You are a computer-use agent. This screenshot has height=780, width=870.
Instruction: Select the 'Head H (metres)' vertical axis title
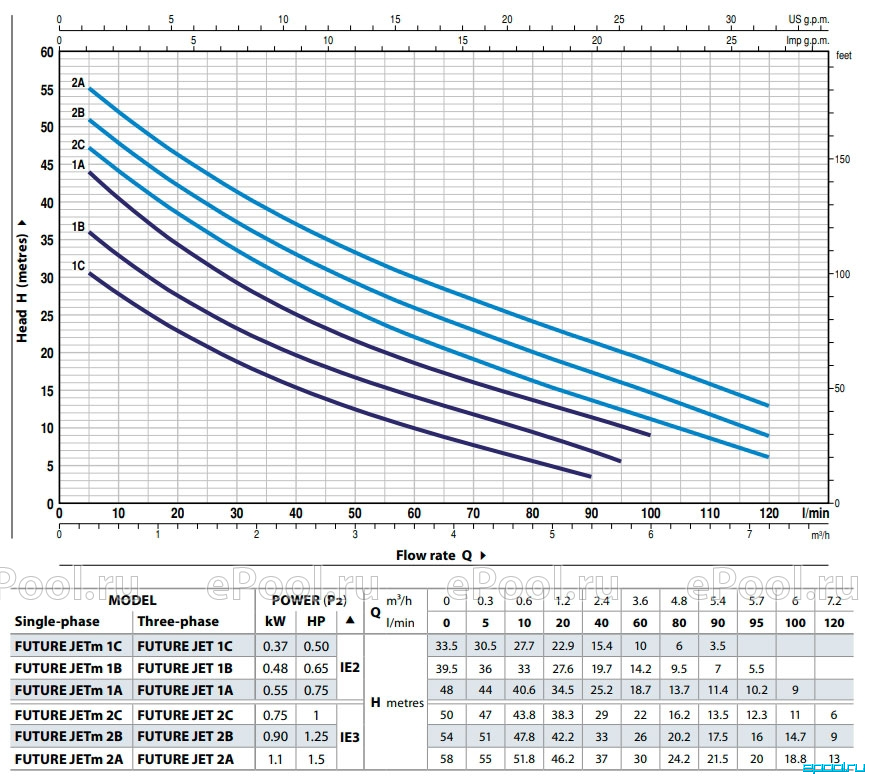pos(22,281)
